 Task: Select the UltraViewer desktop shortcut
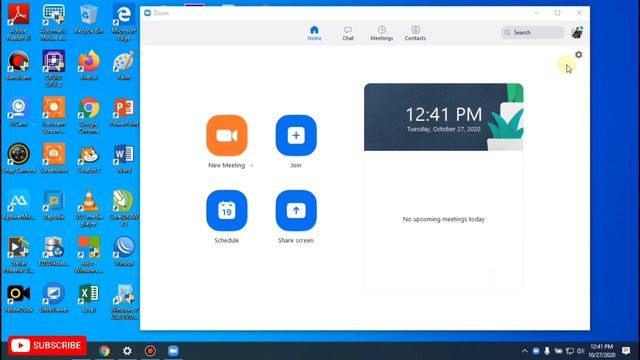pos(54,298)
